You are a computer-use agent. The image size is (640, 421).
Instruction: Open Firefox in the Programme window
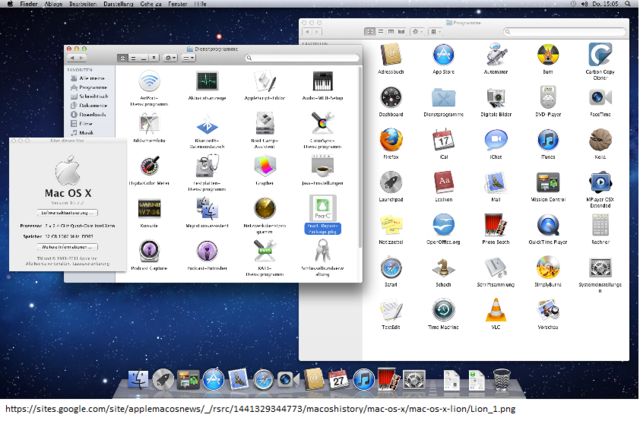(391, 140)
